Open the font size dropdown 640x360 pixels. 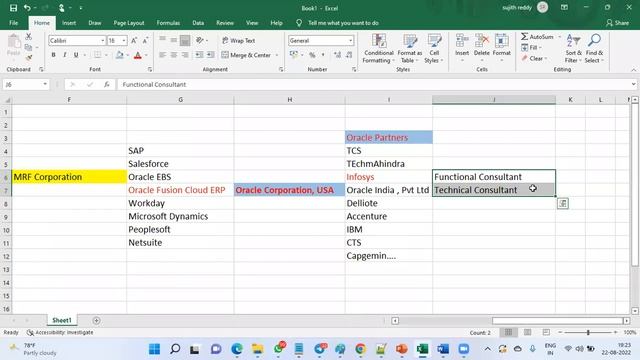(x=124, y=40)
